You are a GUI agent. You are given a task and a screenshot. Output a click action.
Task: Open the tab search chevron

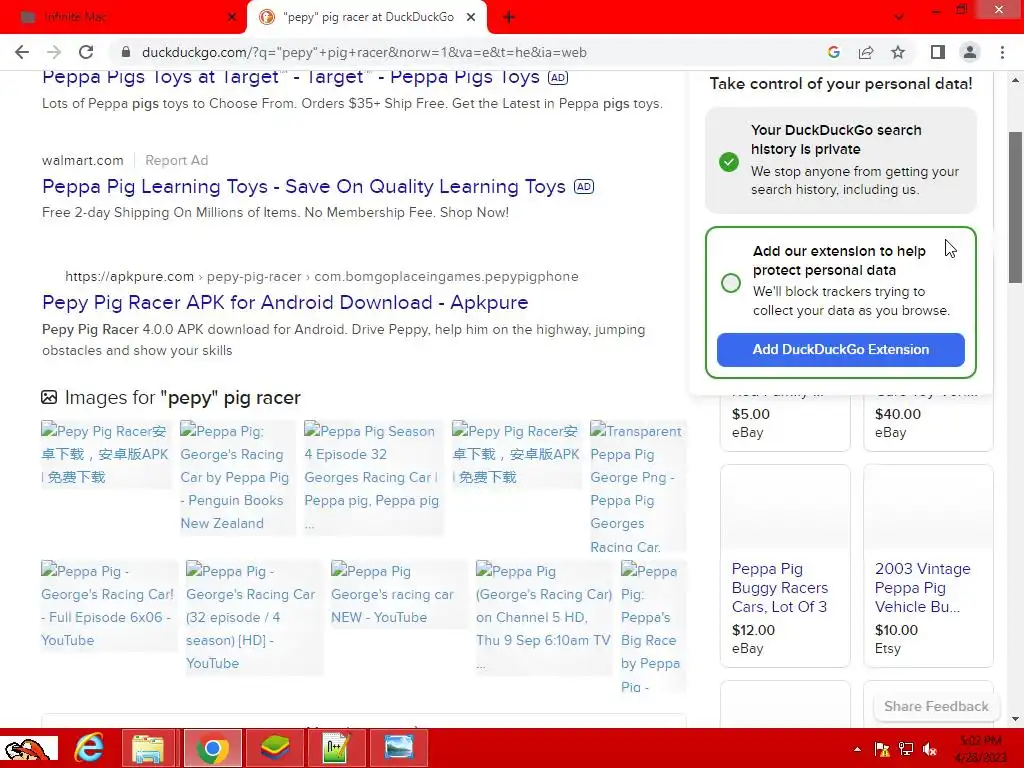click(899, 17)
